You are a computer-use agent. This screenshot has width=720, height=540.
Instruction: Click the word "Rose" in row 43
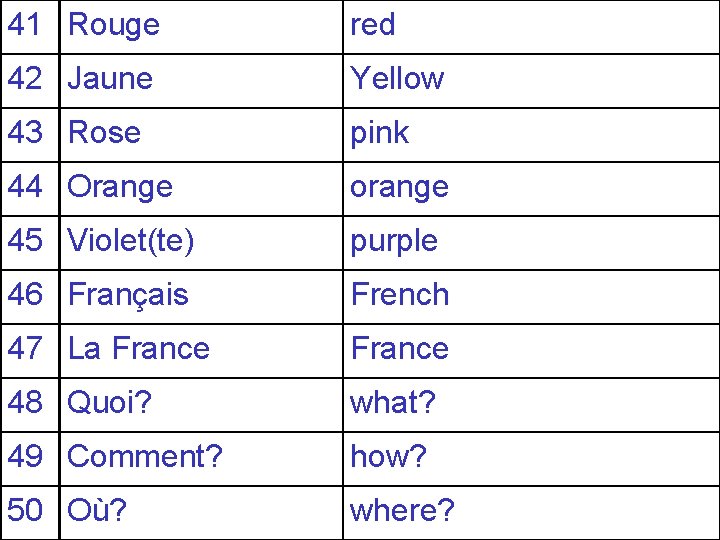pos(104,133)
